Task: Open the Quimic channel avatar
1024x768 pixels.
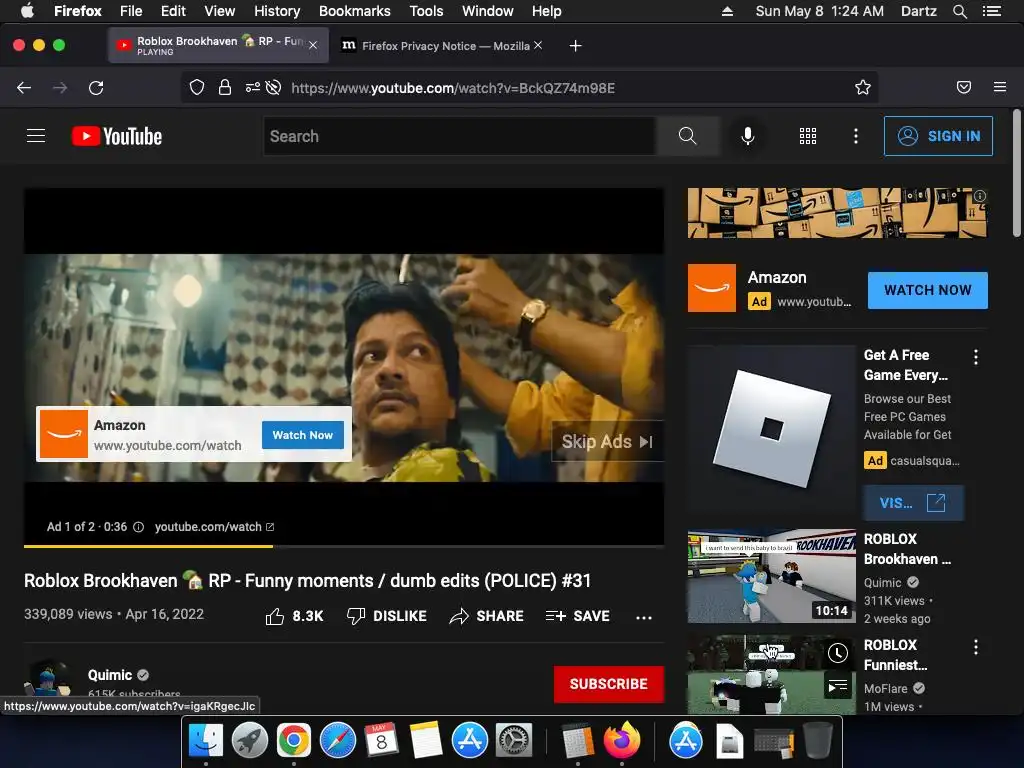Action: [48, 677]
